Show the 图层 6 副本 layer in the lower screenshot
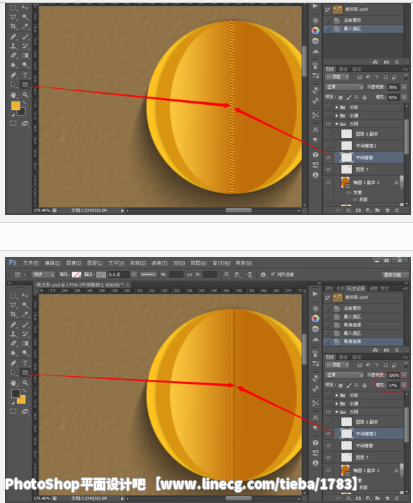The height and width of the screenshot is (503, 413). pos(328,422)
